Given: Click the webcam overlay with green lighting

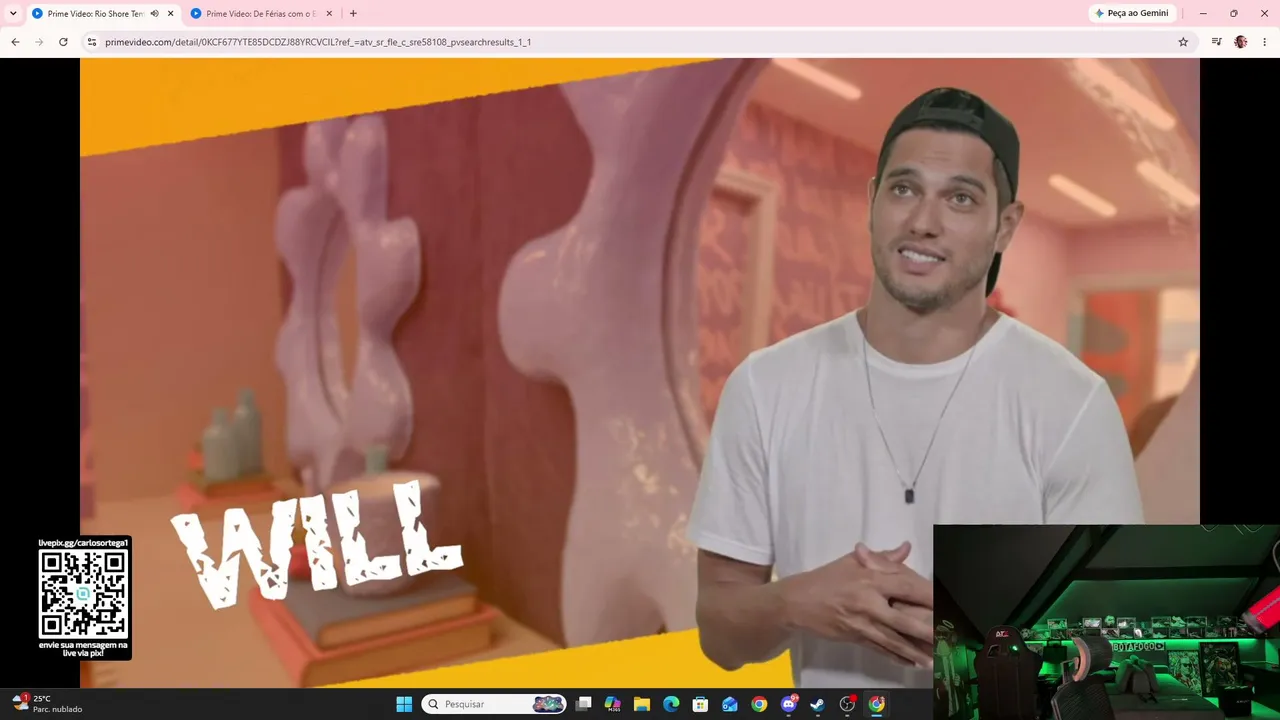Looking at the screenshot, I should click(x=1106, y=622).
